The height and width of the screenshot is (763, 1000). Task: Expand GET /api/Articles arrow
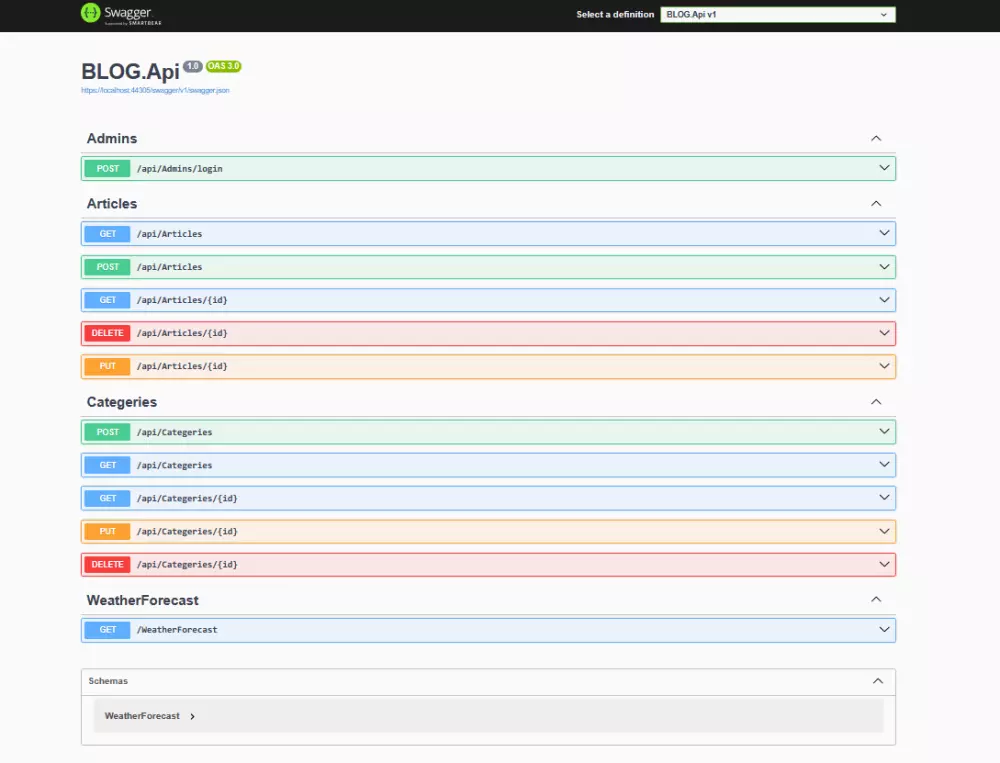[884, 233]
